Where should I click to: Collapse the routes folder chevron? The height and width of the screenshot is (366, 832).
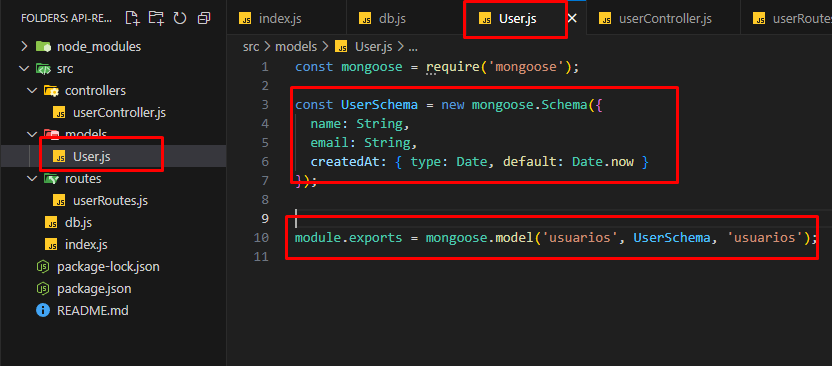(x=32, y=179)
